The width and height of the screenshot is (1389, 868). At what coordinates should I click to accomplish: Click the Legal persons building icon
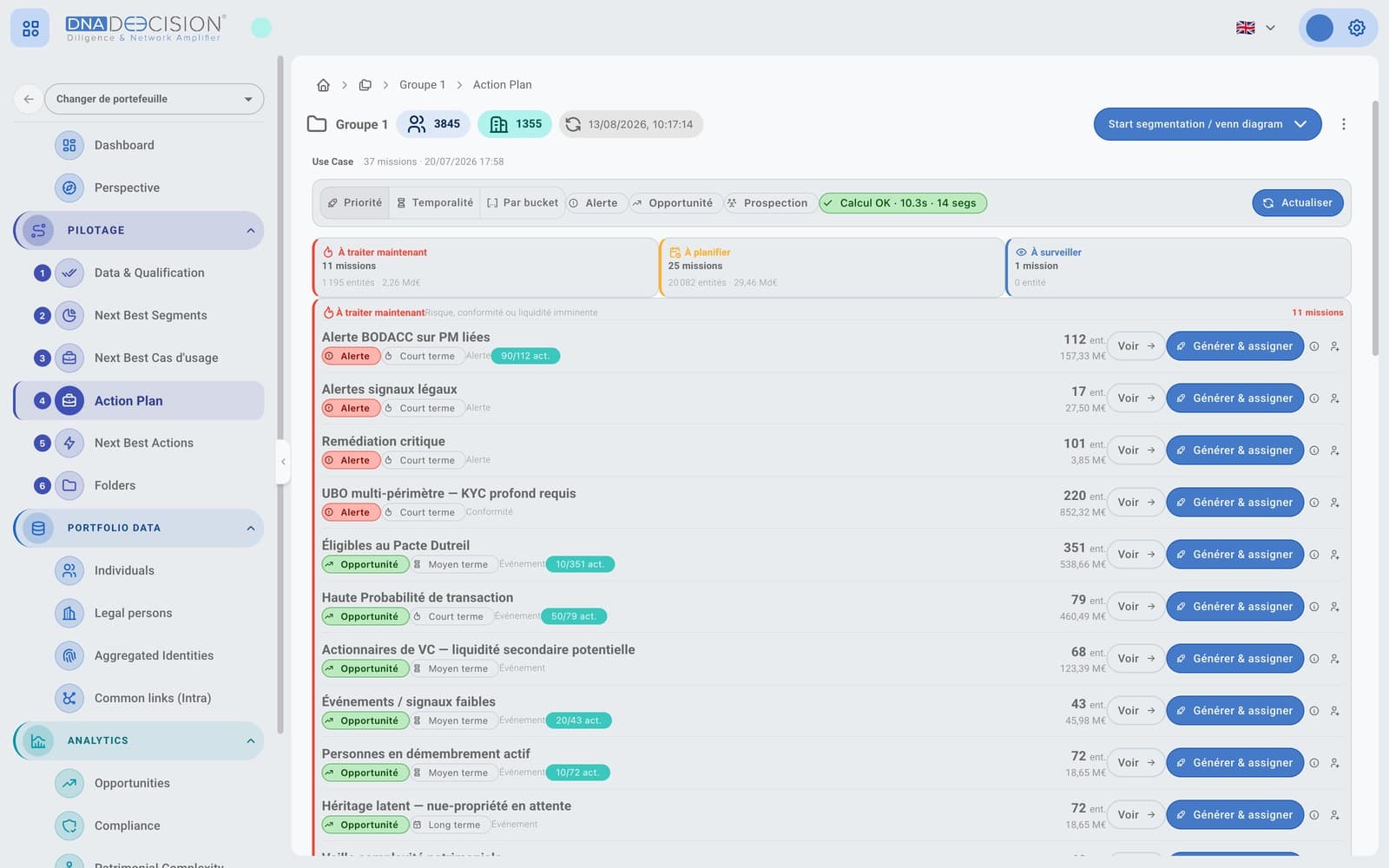tap(69, 613)
